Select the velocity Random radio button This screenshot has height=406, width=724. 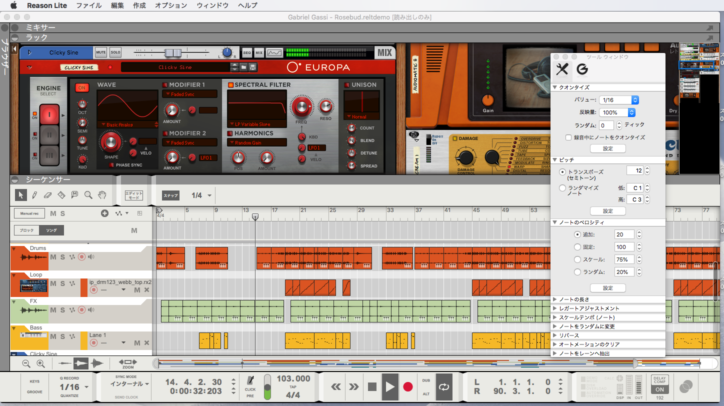pos(577,272)
